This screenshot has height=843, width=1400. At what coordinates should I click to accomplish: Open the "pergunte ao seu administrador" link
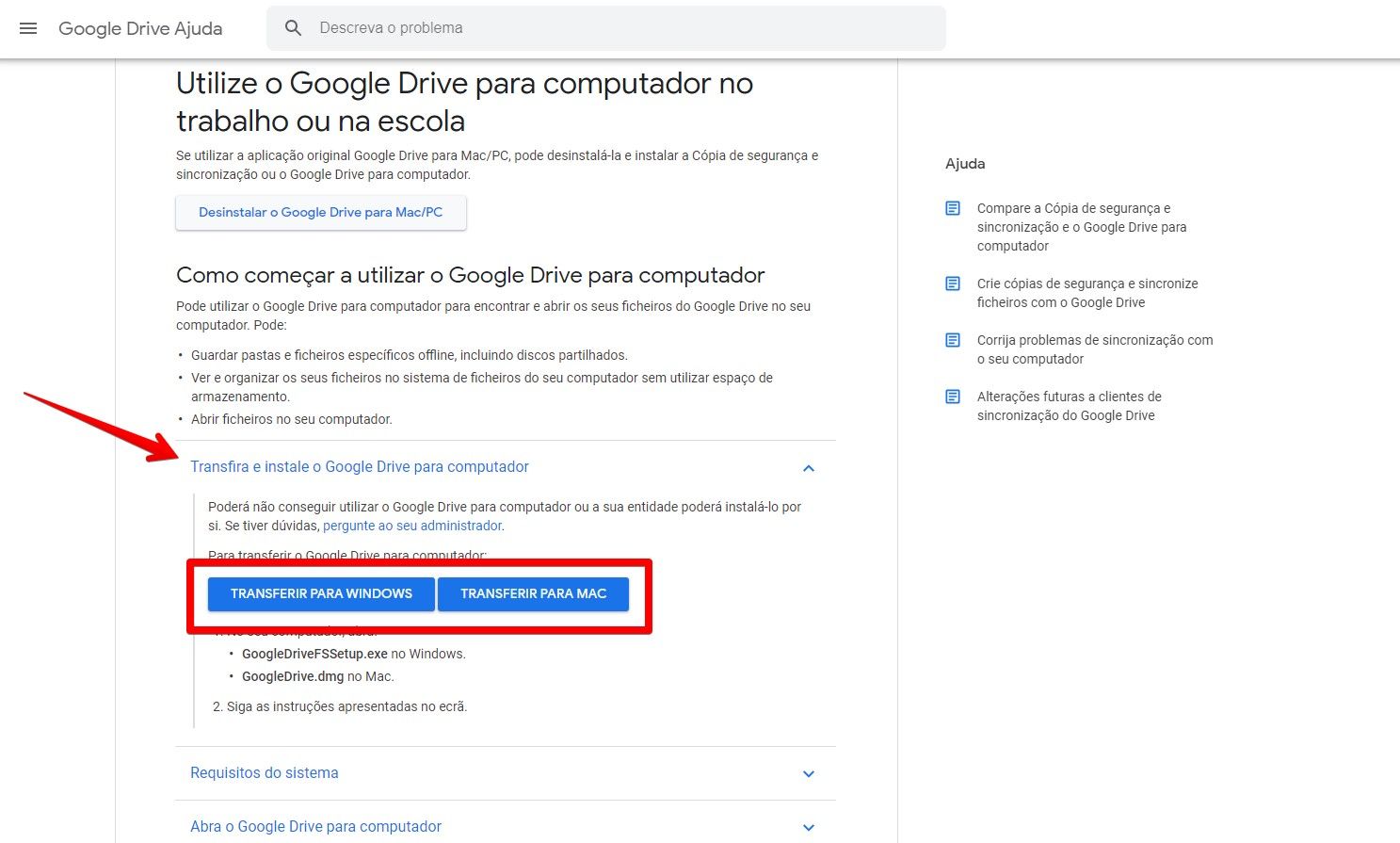412,526
